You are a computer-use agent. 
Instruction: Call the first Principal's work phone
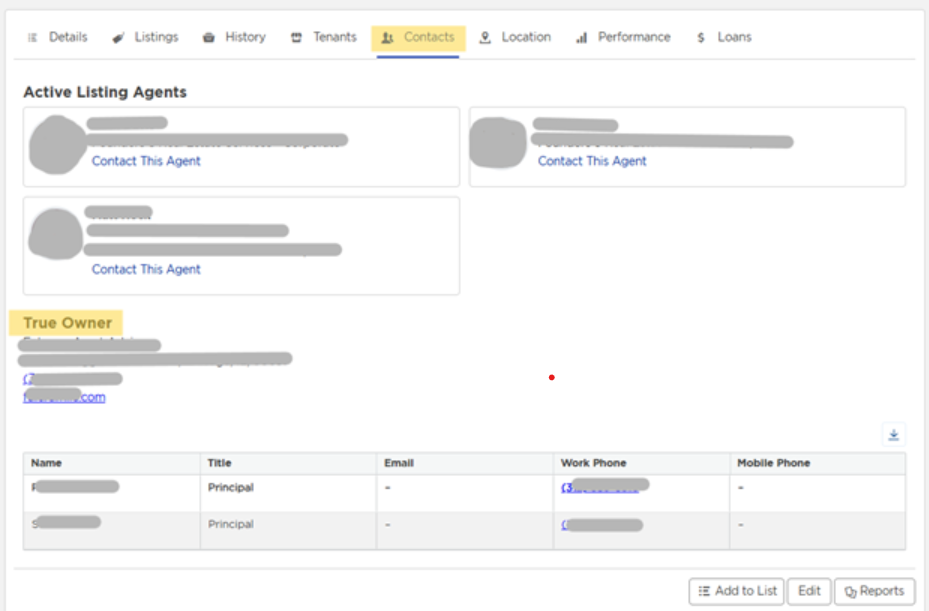[600, 487]
